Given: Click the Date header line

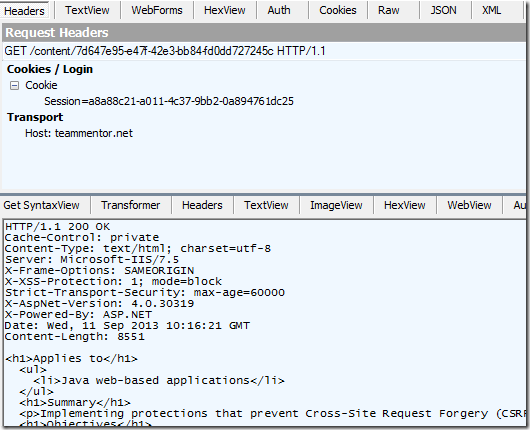Looking at the screenshot, I should (127, 326).
